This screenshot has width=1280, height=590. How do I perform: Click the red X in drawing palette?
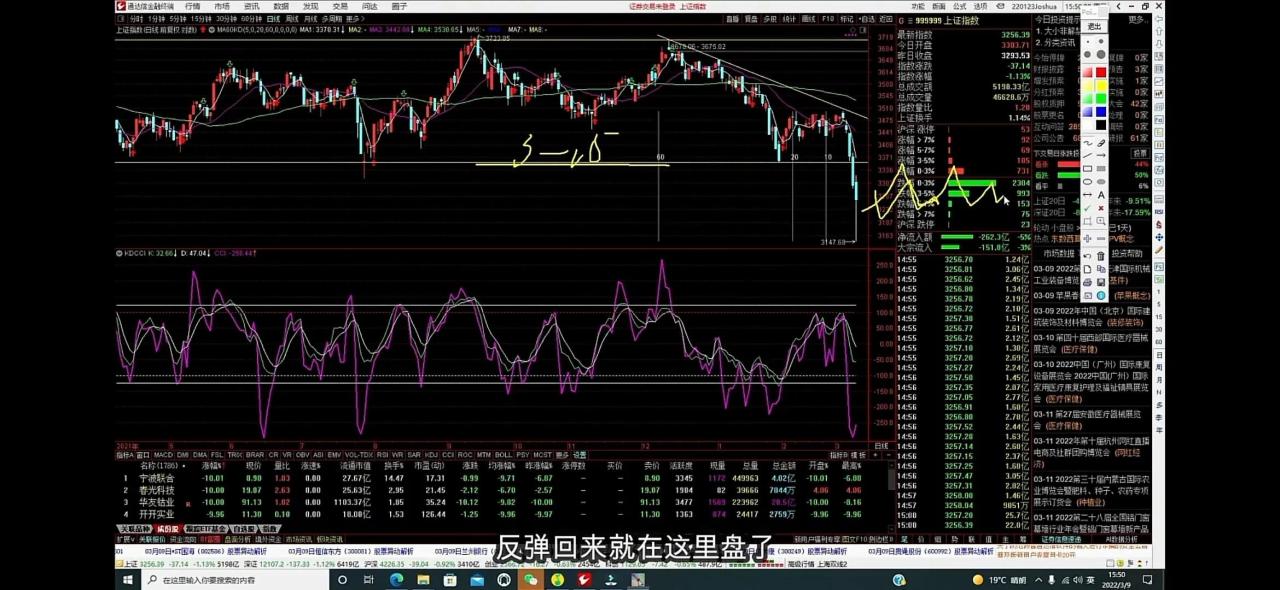[x=1100, y=207]
